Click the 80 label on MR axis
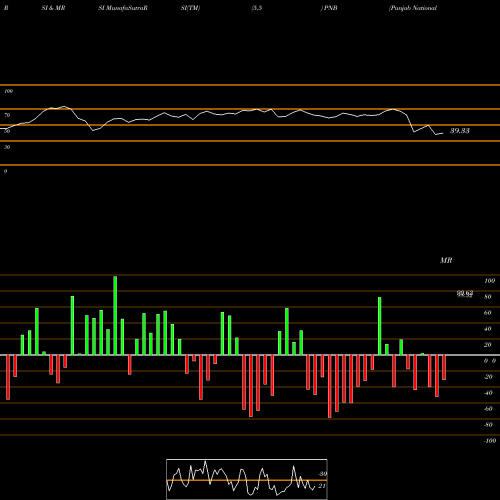 [488, 297]
